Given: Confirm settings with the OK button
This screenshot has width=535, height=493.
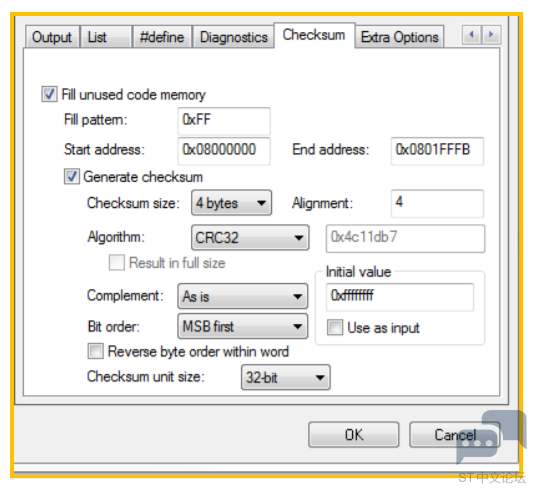Looking at the screenshot, I should pos(353,435).
